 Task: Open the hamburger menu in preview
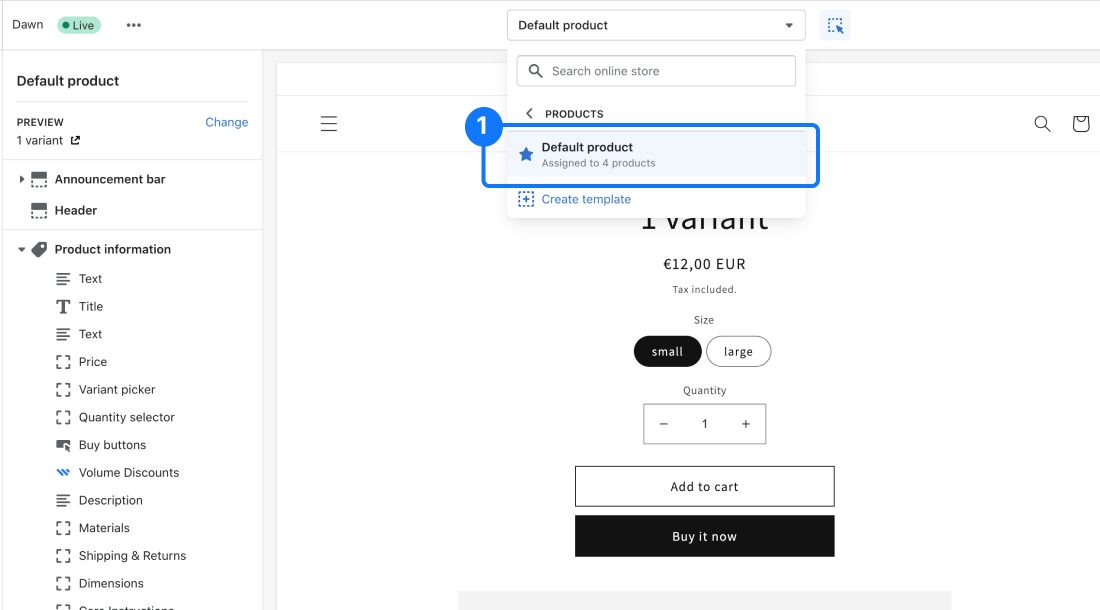point(329,124)
